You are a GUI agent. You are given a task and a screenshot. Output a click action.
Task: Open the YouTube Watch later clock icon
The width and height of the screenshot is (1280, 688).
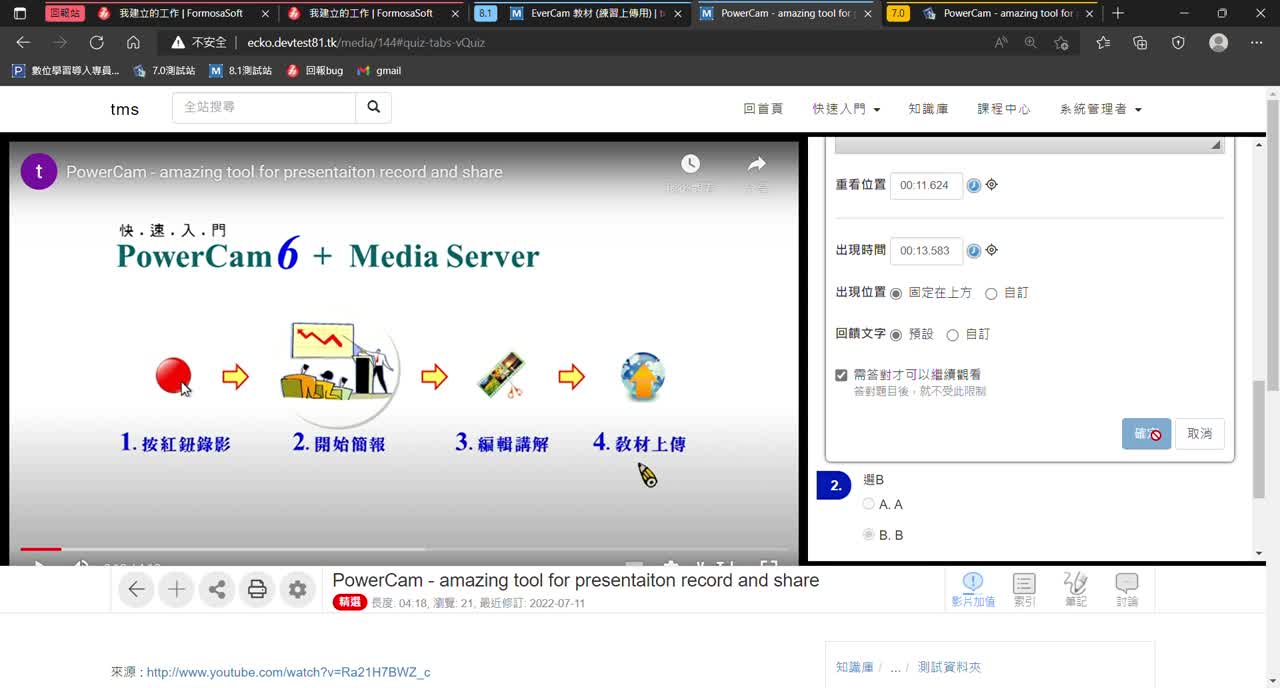point(690,164)
